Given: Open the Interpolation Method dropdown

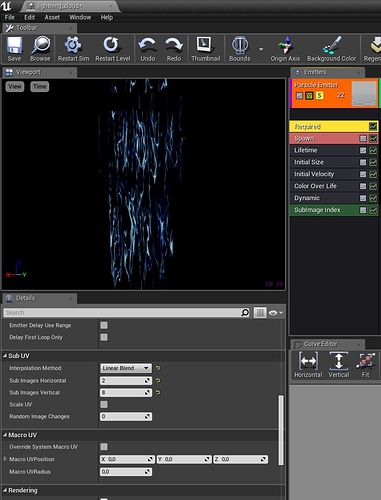Looking at the screenshot, I should click(x=126, y=368).
